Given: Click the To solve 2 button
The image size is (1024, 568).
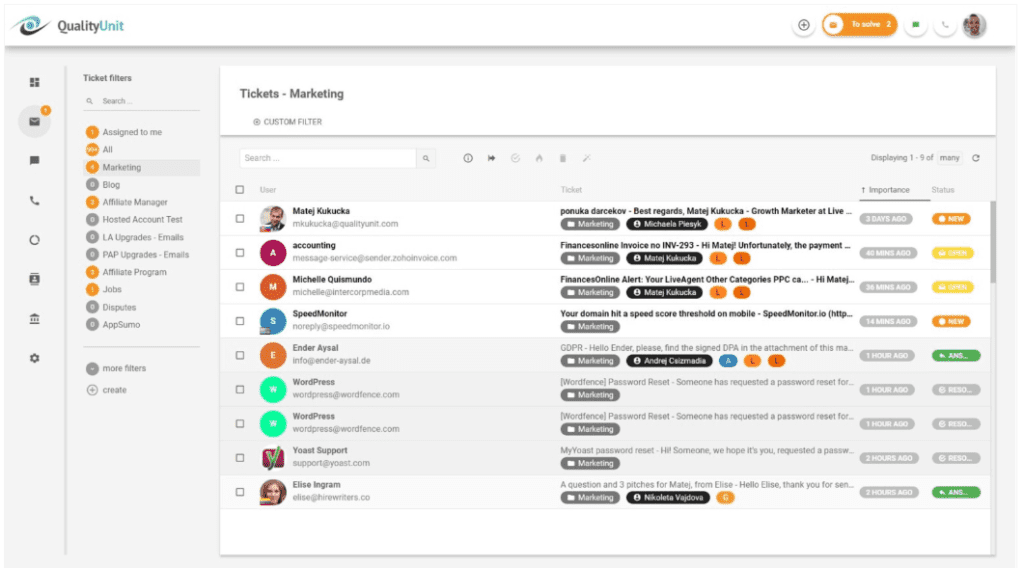Looking at the screenshot, I should click(859, 25).
